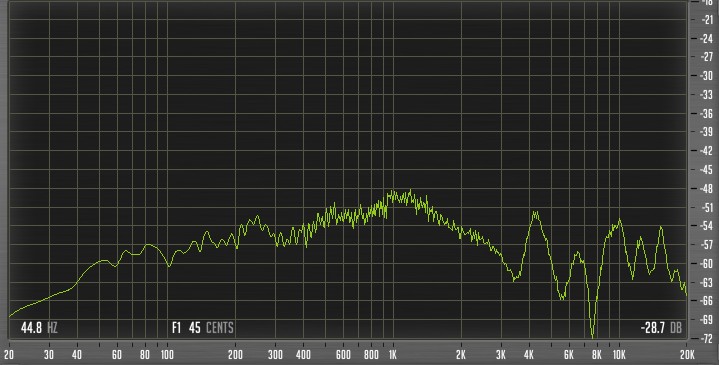Click the 20 Hz frequency axis label
Screen dimensions: 719x365
(9, 354)
